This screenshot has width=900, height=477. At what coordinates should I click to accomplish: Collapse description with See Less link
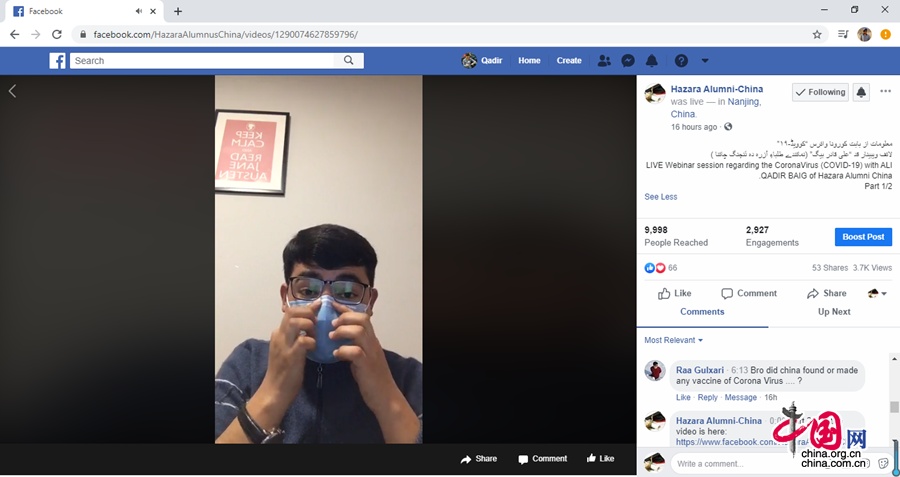(x=661, y=197)
